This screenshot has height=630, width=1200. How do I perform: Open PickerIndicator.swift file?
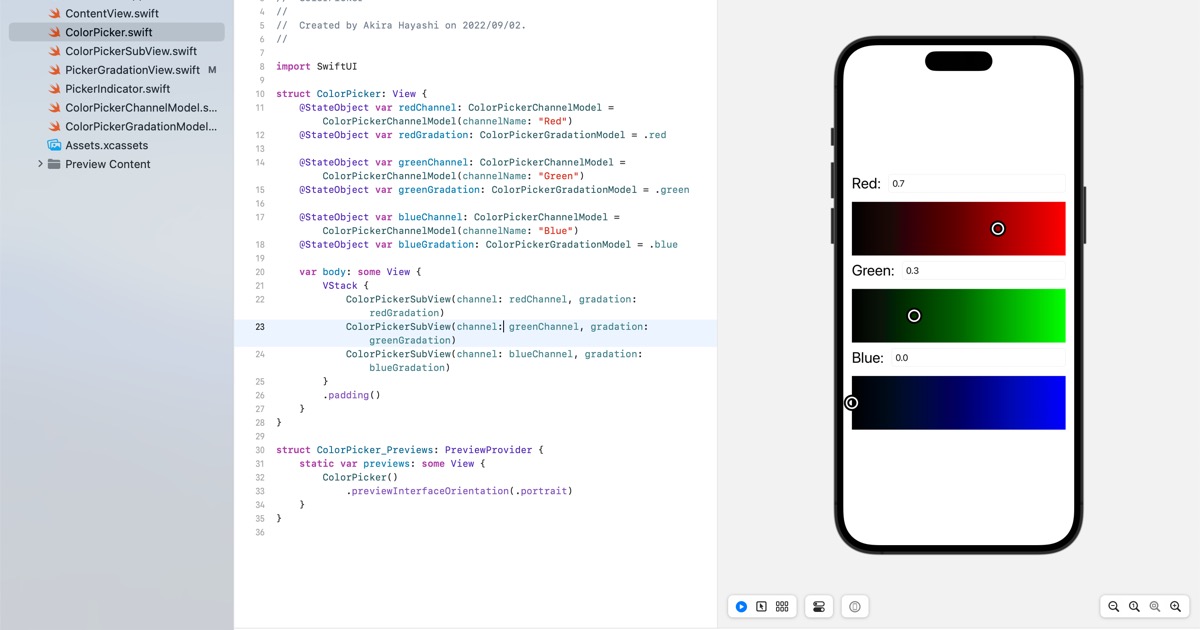116,89
